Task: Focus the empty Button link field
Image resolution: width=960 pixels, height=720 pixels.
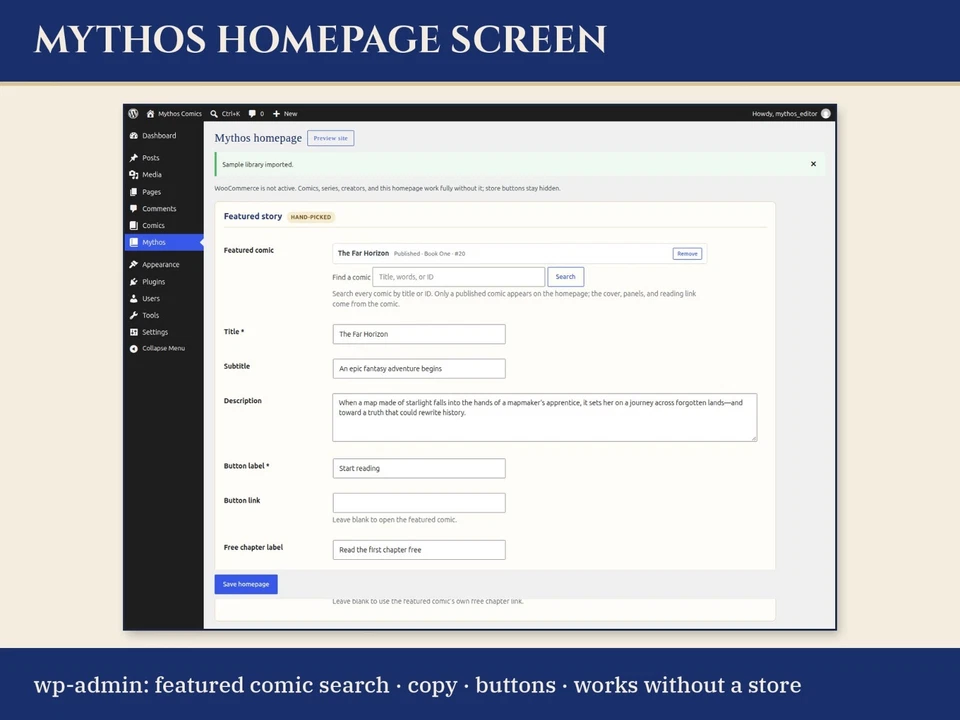Action: pyautogui.click(x=419, y=503)
